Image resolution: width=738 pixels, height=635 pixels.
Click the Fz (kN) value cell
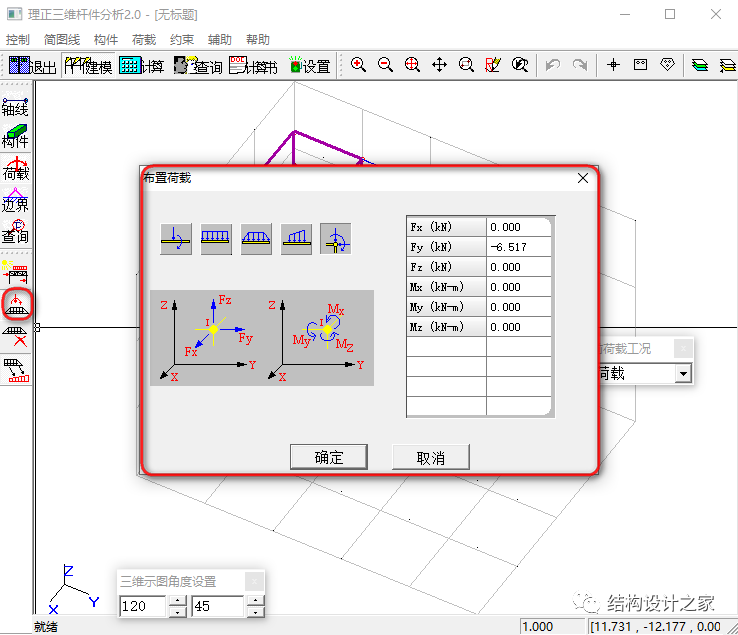pos(519,267)
